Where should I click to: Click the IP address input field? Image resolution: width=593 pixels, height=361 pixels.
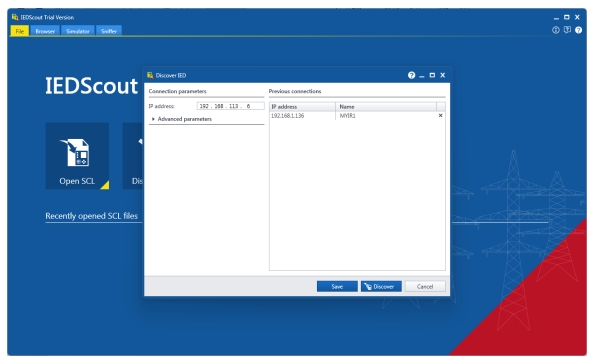click(x=231, y=106)
